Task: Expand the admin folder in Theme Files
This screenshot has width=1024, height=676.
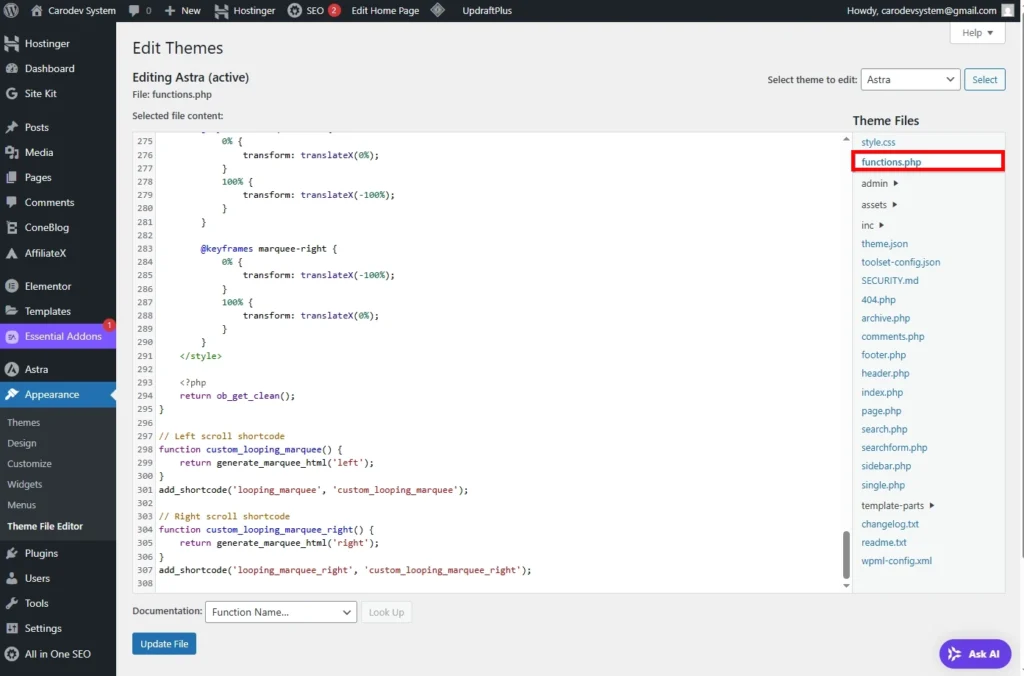Action: point(880,184)
